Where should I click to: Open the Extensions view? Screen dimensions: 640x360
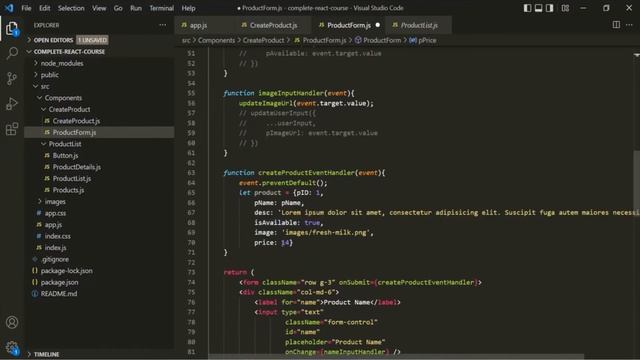pos(12,129)
